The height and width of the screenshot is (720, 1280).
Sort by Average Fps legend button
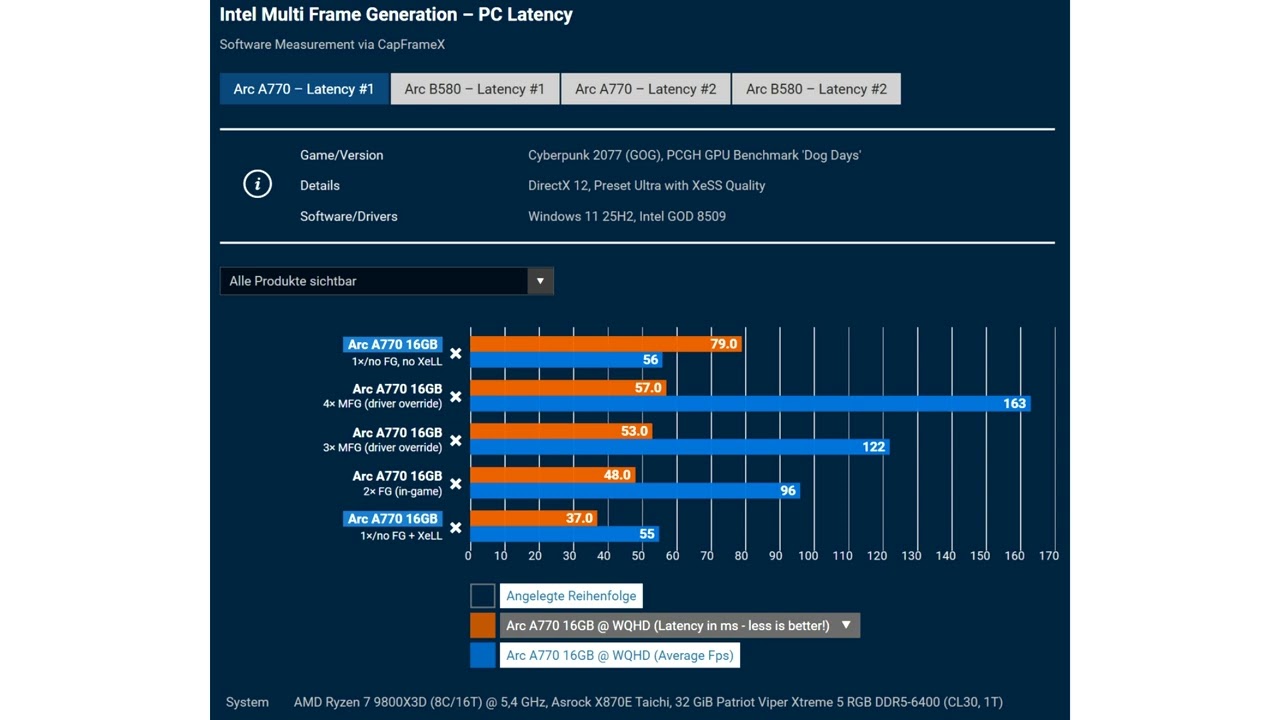point(620,656)
